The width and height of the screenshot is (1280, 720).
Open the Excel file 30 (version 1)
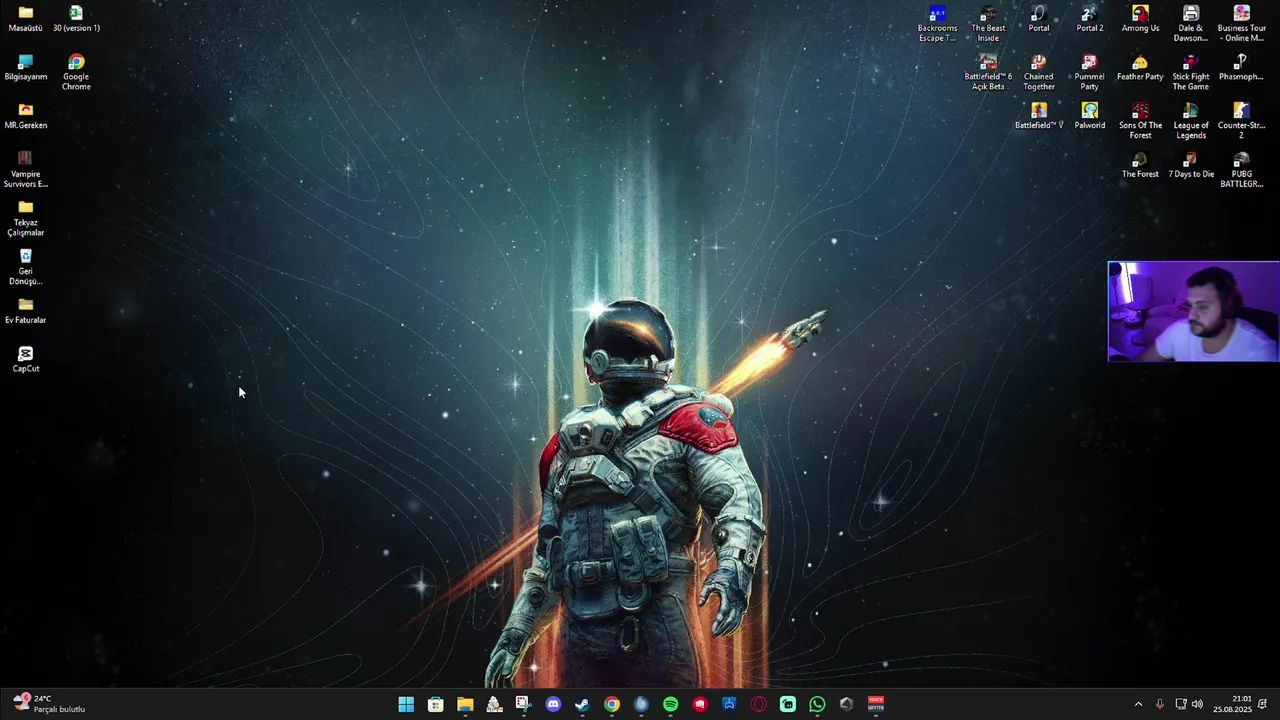pyautogui.click(x=76, y=19)
